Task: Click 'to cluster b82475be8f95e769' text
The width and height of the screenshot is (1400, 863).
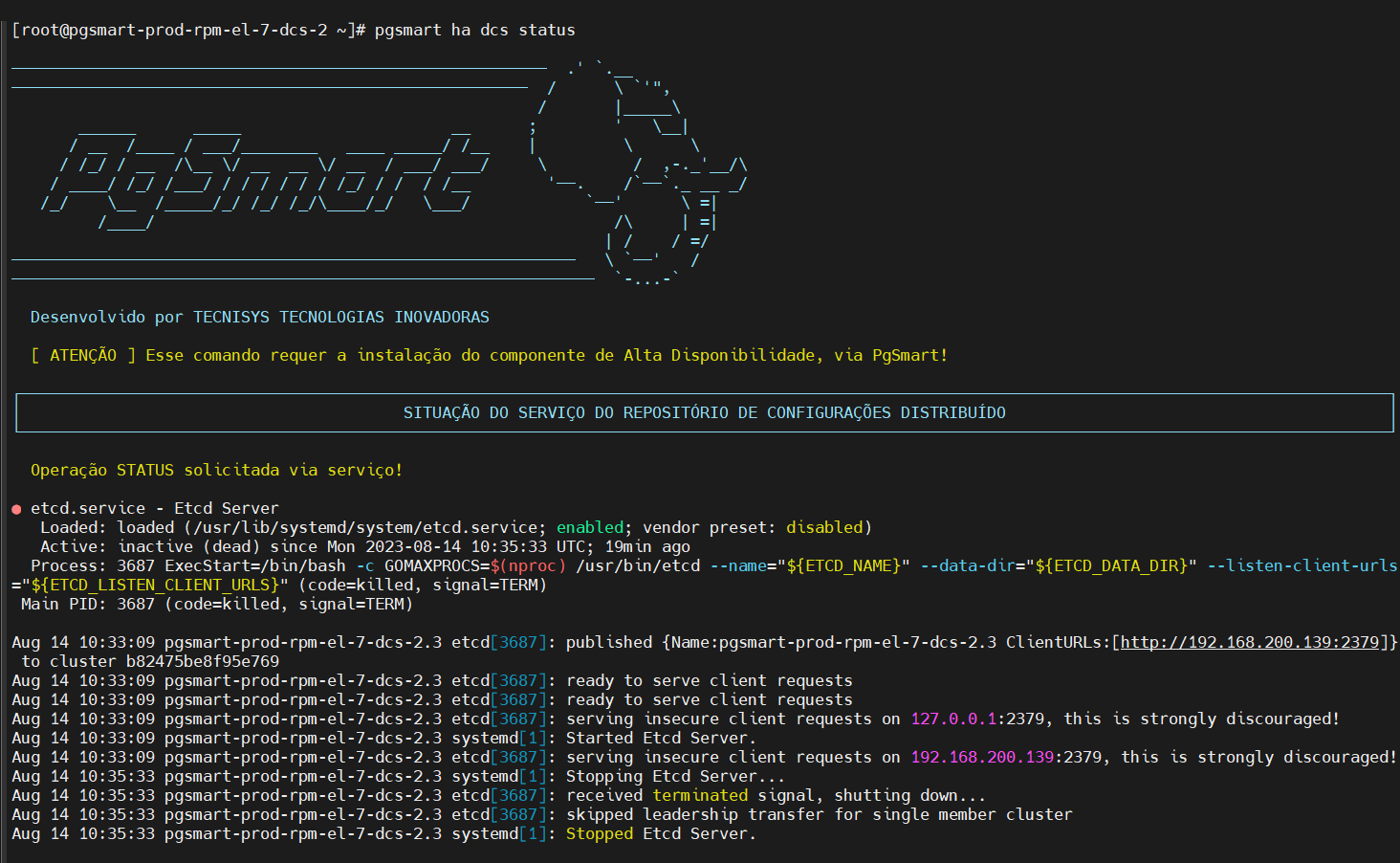Action: coord(150,661)
